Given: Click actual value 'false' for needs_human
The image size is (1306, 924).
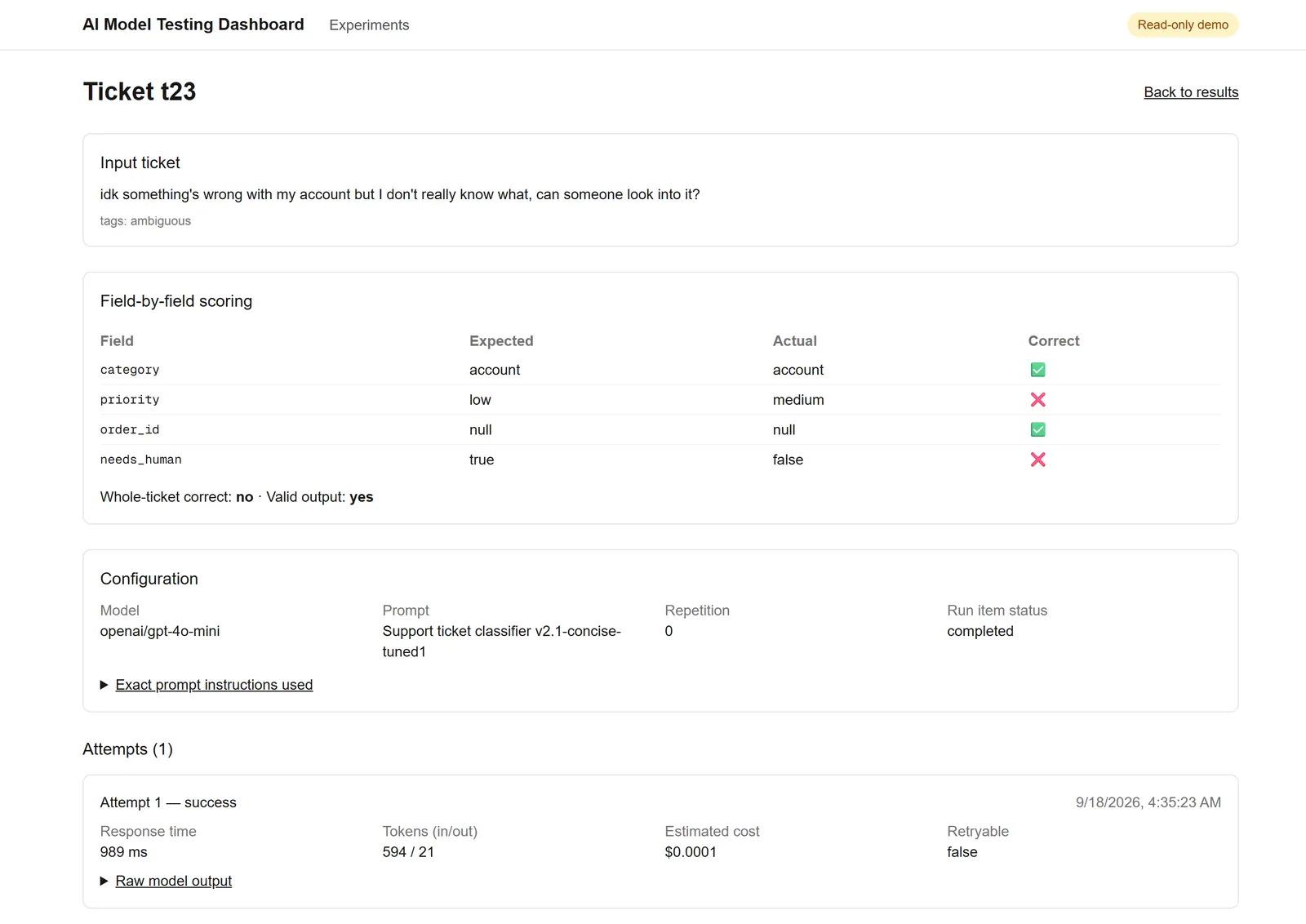Looking at the screenshot, I should [x=788, y=460].
